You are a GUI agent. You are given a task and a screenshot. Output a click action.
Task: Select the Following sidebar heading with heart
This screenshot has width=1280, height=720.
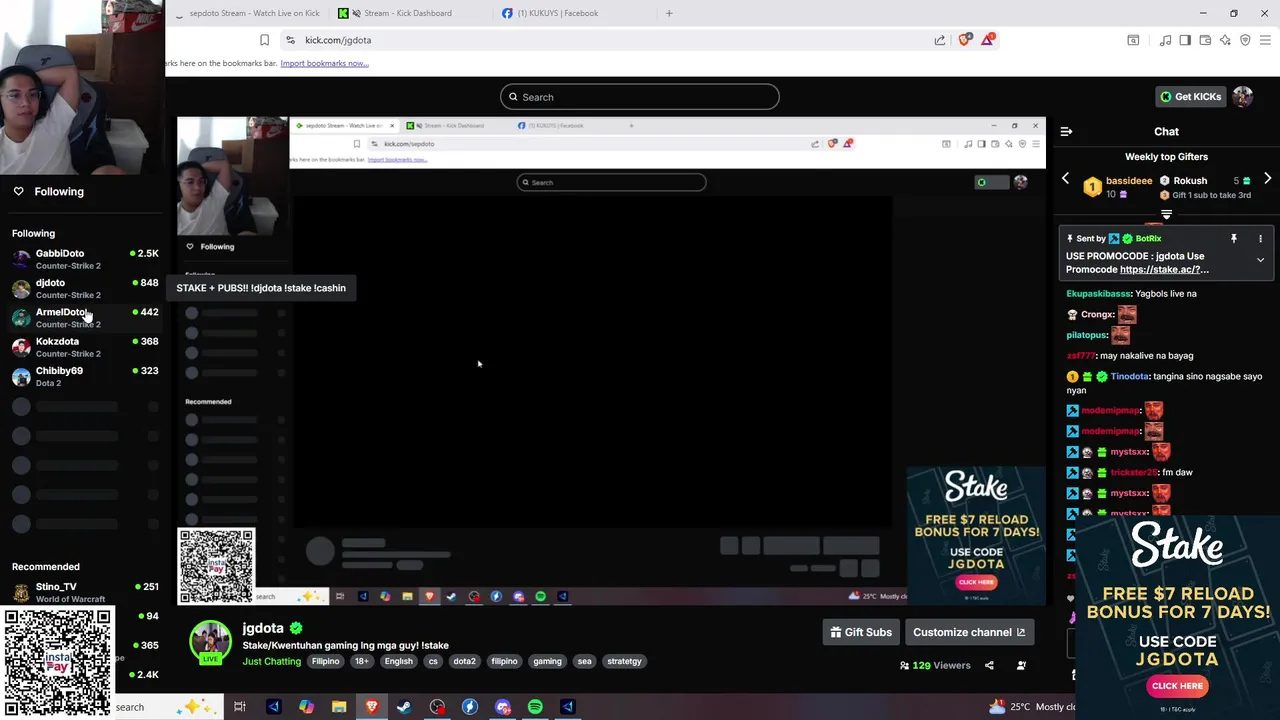point(48,191)
